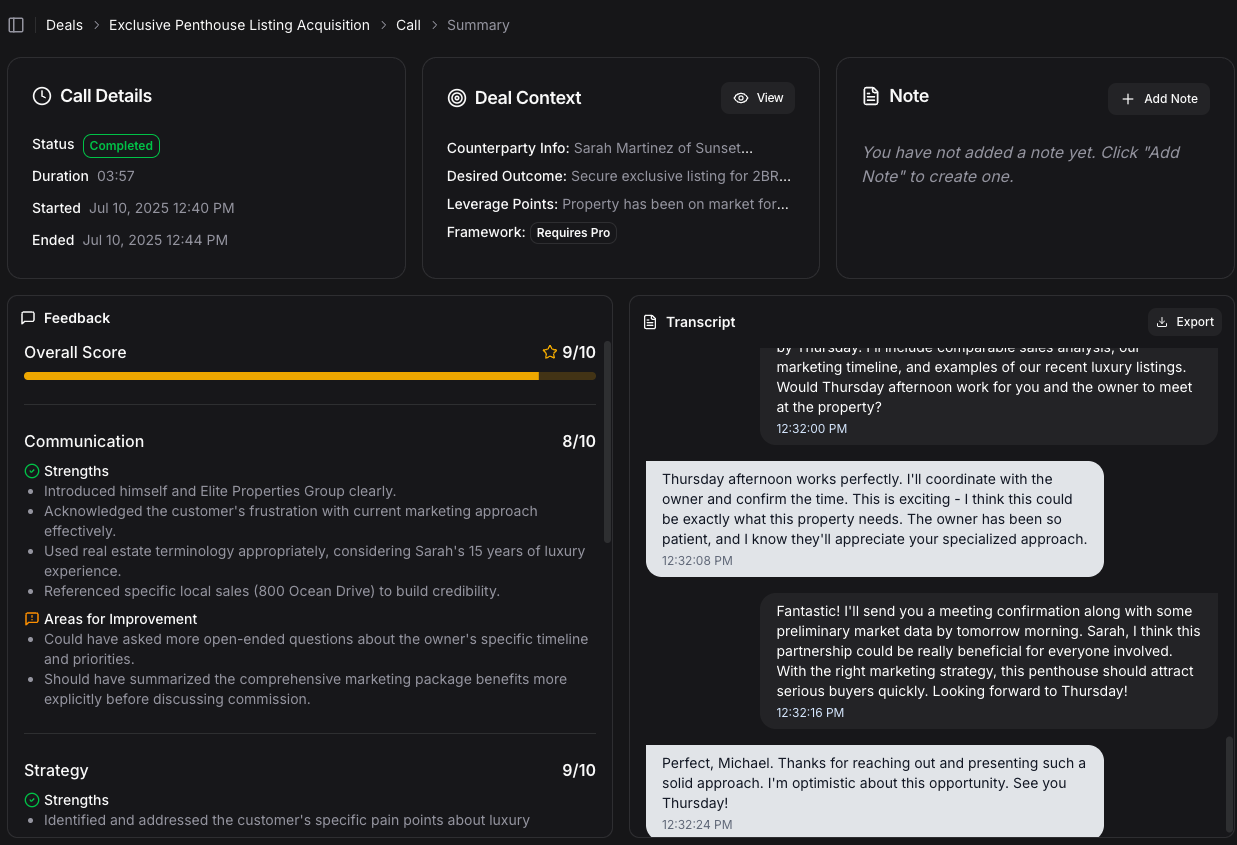Screen dimensions: 1237x845
Task: Toggle the sidebar panel icon
Action: click(x=16, y=25)
